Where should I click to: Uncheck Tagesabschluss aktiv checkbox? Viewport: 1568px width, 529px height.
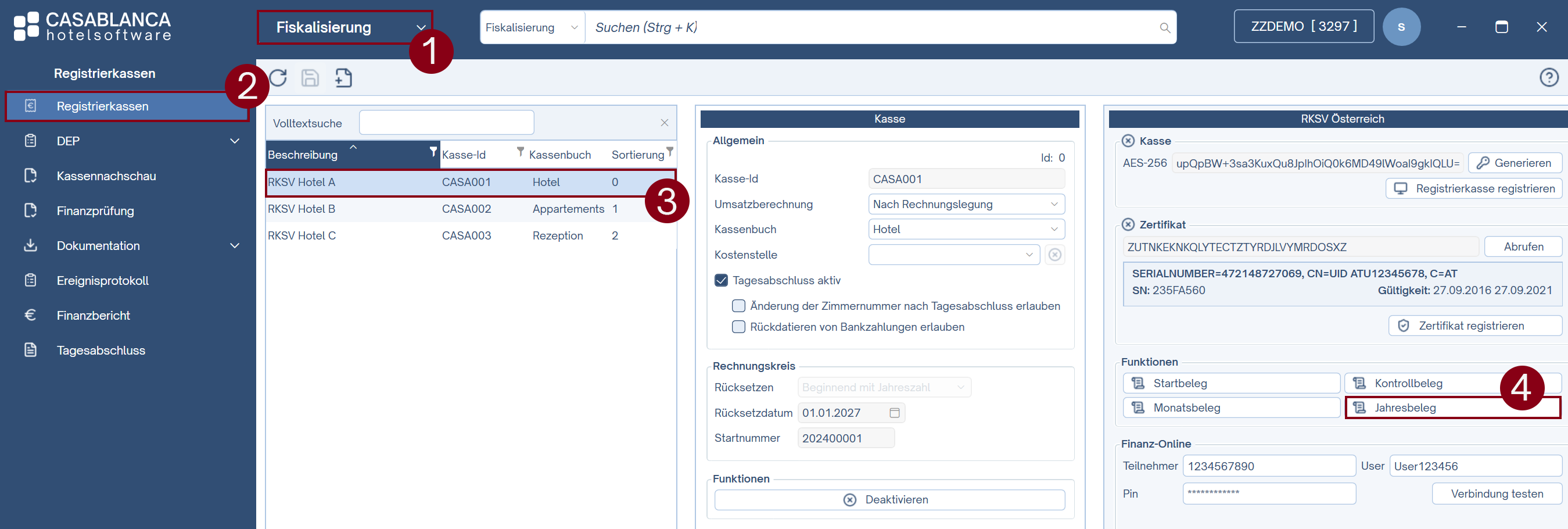coord(722,281)
